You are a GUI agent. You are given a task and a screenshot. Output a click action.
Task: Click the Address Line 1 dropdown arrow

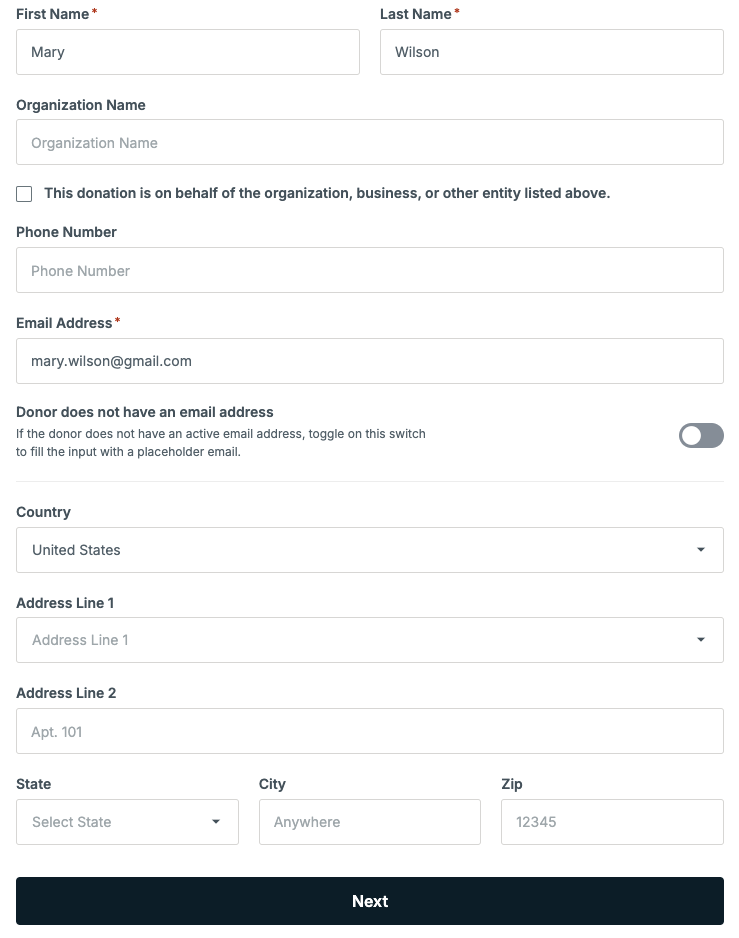[701, 640]
